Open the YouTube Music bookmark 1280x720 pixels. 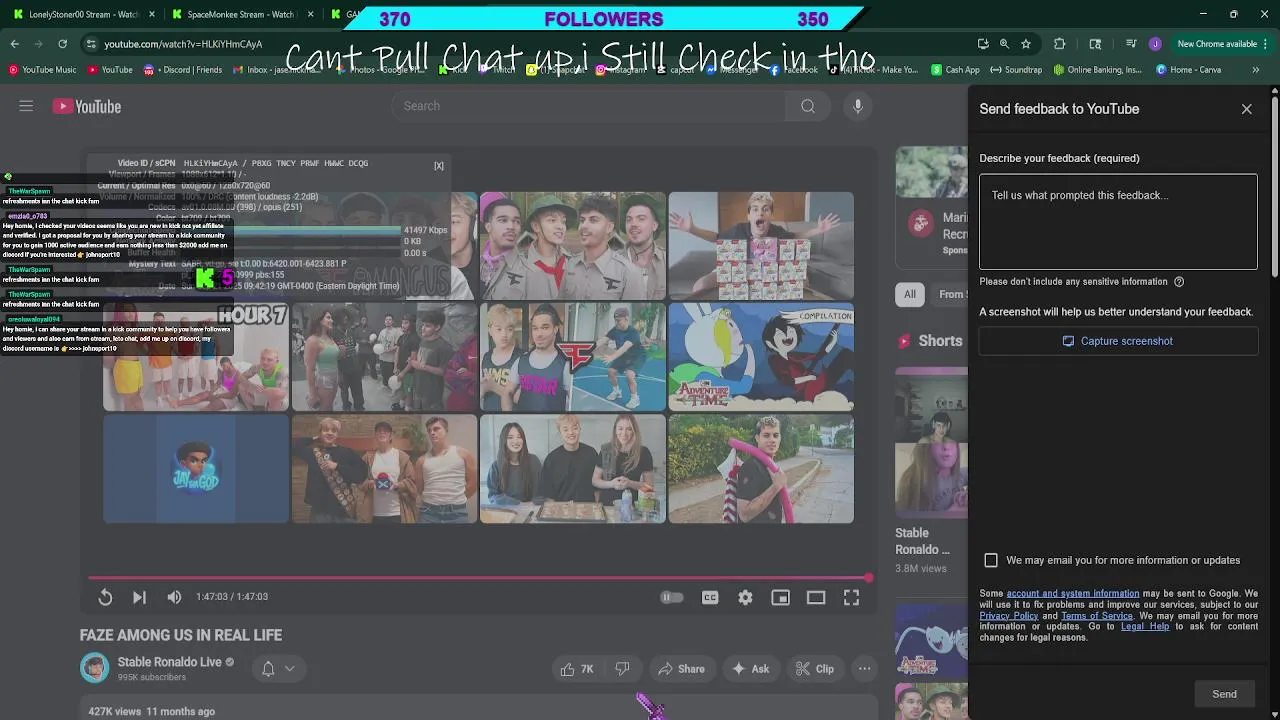(x=43, y=70)
